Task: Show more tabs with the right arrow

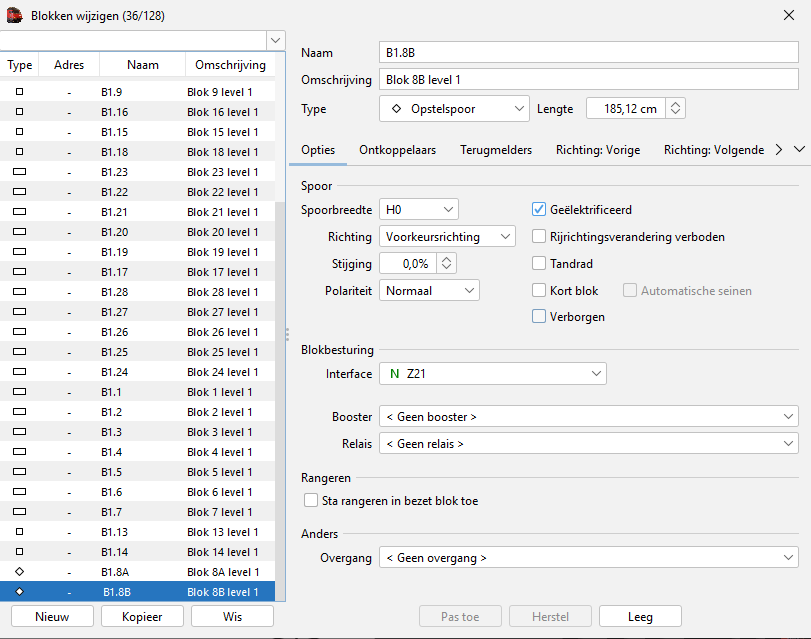Action: pos(779,150)
